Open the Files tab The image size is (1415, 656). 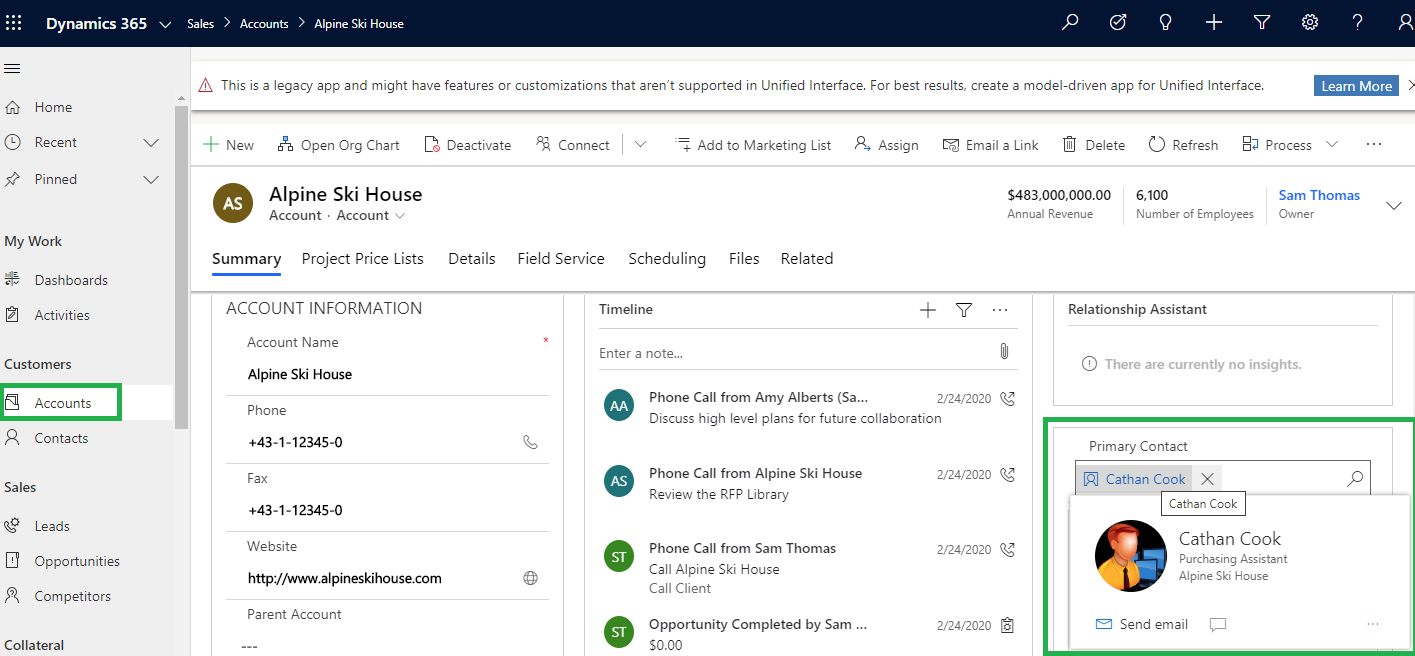pos(744,259)
